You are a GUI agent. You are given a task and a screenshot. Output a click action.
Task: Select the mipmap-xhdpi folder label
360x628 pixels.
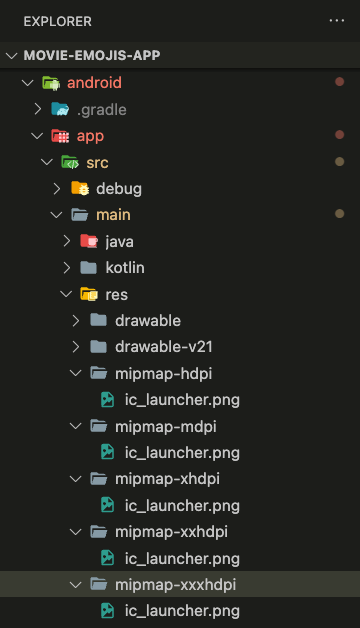click(167, 479)
